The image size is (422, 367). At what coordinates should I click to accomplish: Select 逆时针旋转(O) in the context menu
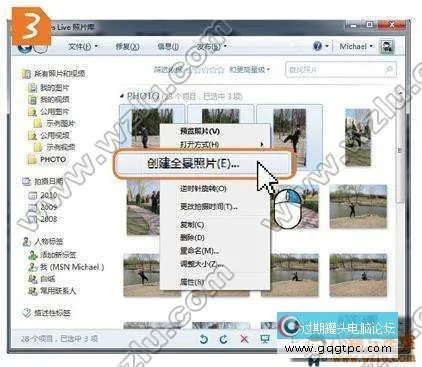pyautogui.click(x=203, y=189)
